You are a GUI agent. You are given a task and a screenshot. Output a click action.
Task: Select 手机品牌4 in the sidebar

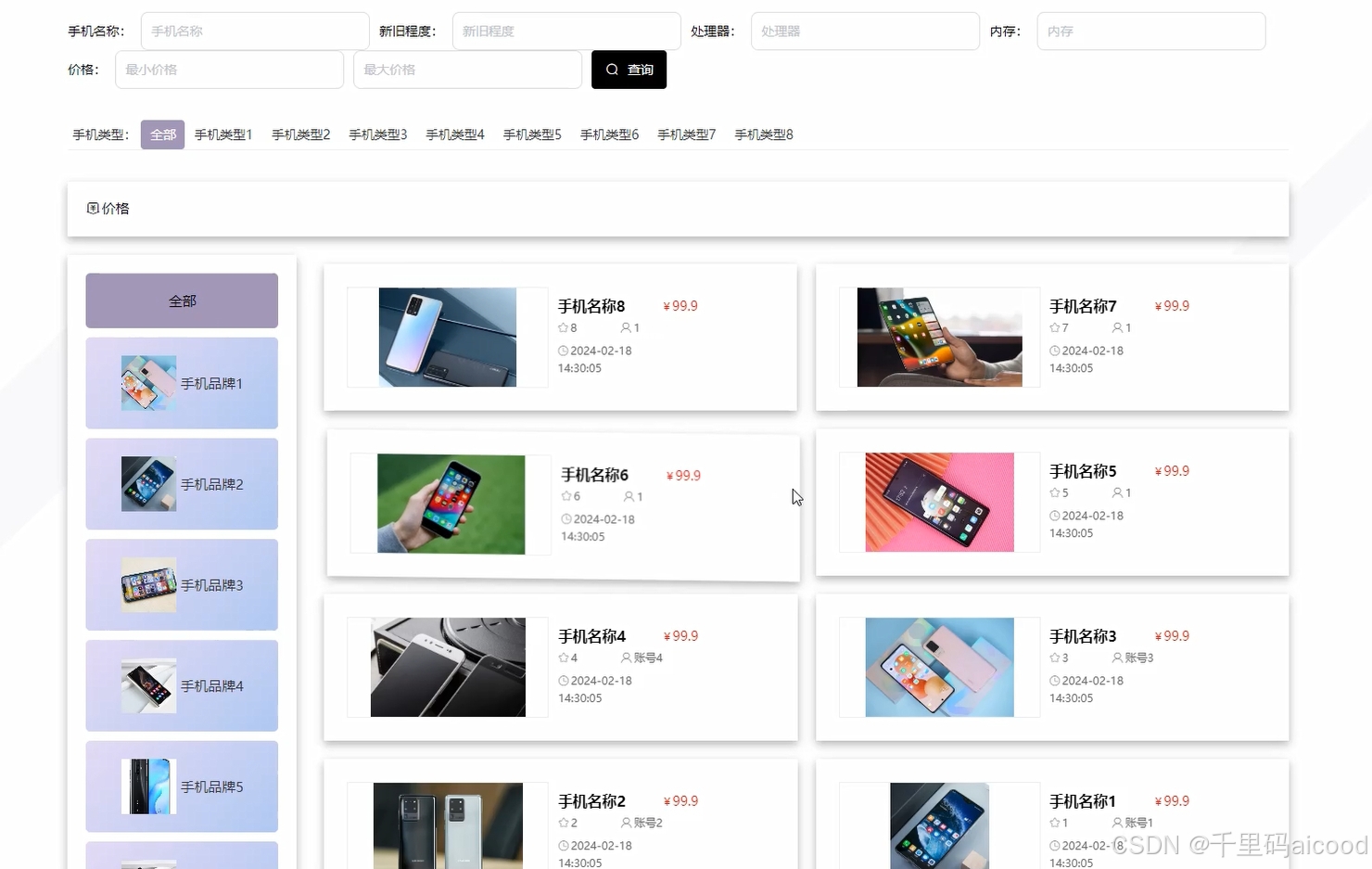point(182,685)
